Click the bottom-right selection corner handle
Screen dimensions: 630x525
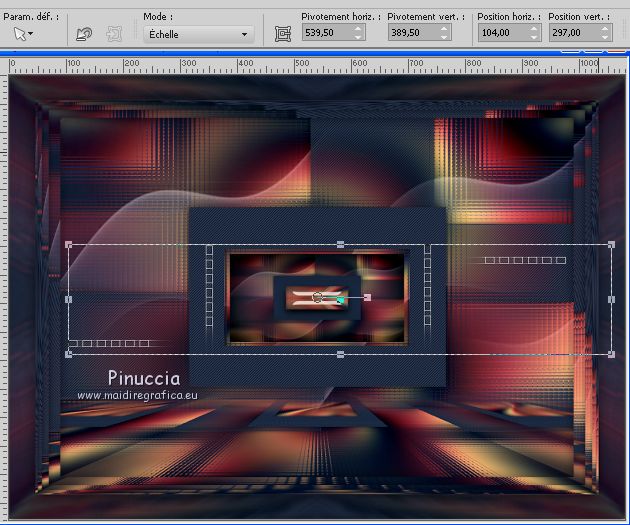point(611,353)
